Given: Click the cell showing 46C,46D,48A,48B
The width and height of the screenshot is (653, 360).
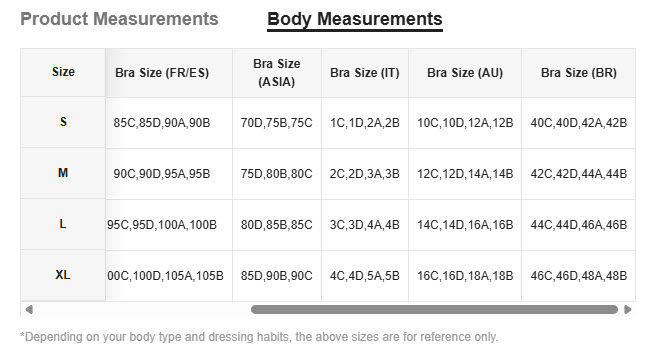Looking at the screenshot, I should tap(578, 276).
